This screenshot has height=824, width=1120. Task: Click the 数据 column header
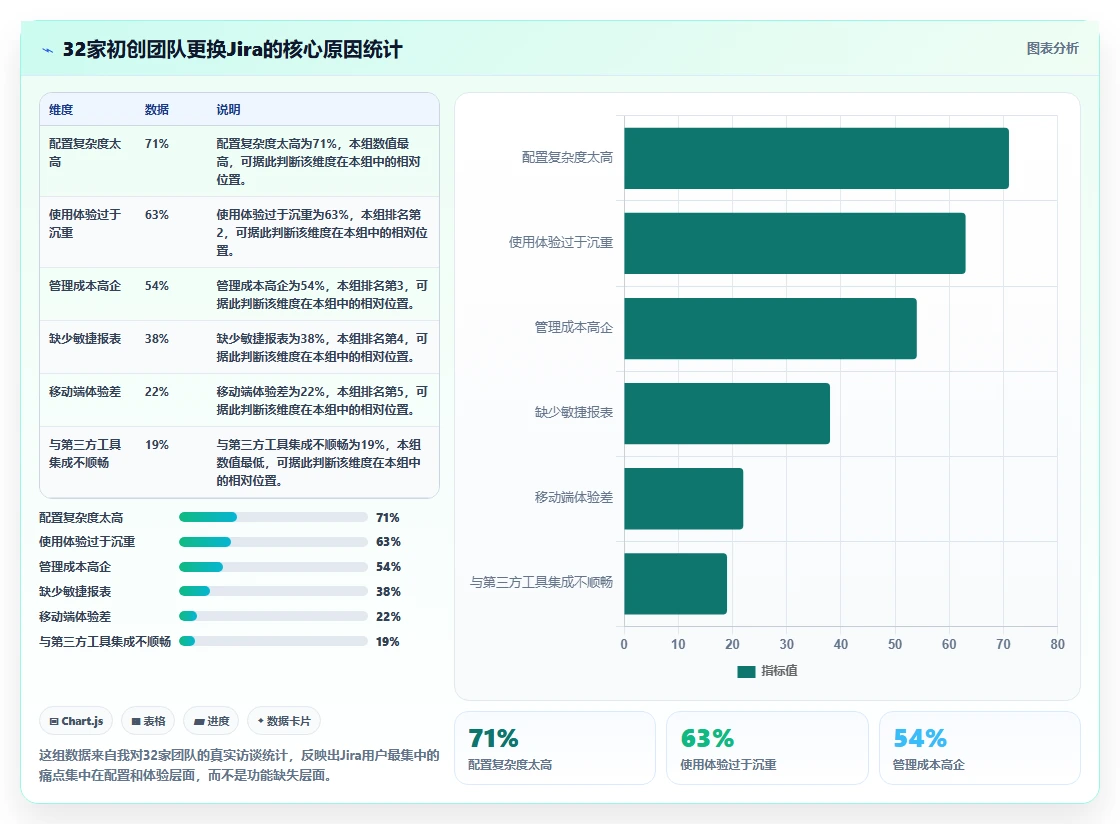[x=156, y=109]
